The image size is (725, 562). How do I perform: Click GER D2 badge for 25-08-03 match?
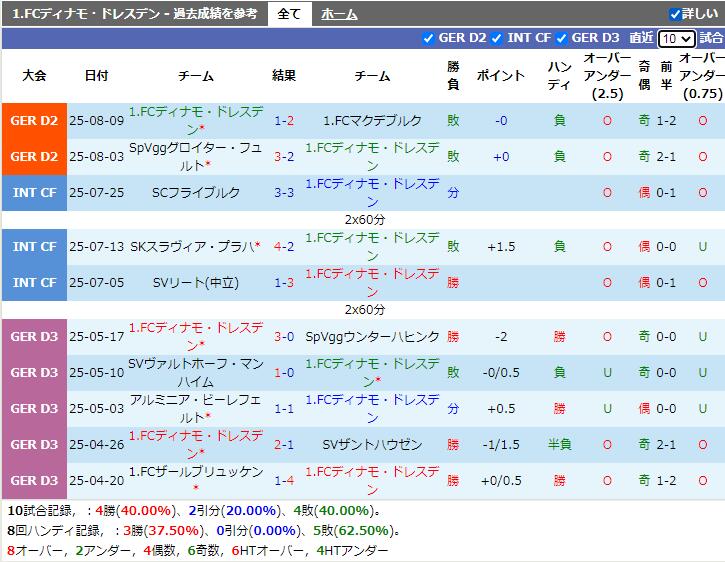coord(34,157)
